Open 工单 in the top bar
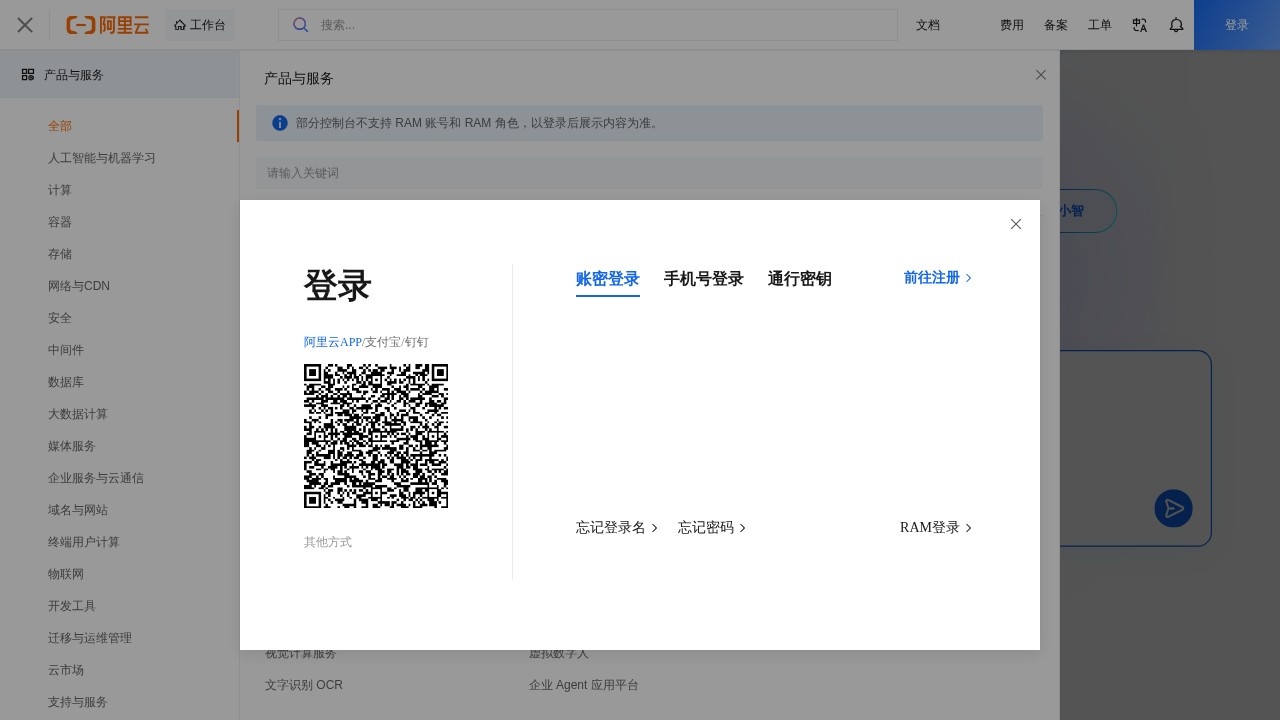This screenshot has height=720, width=1280. [x=1100, y=25]
